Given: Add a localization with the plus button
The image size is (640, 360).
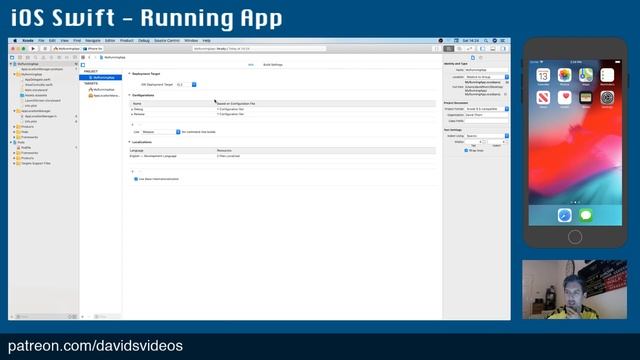Looking at the screenshot, I should (x=132, y=171).
